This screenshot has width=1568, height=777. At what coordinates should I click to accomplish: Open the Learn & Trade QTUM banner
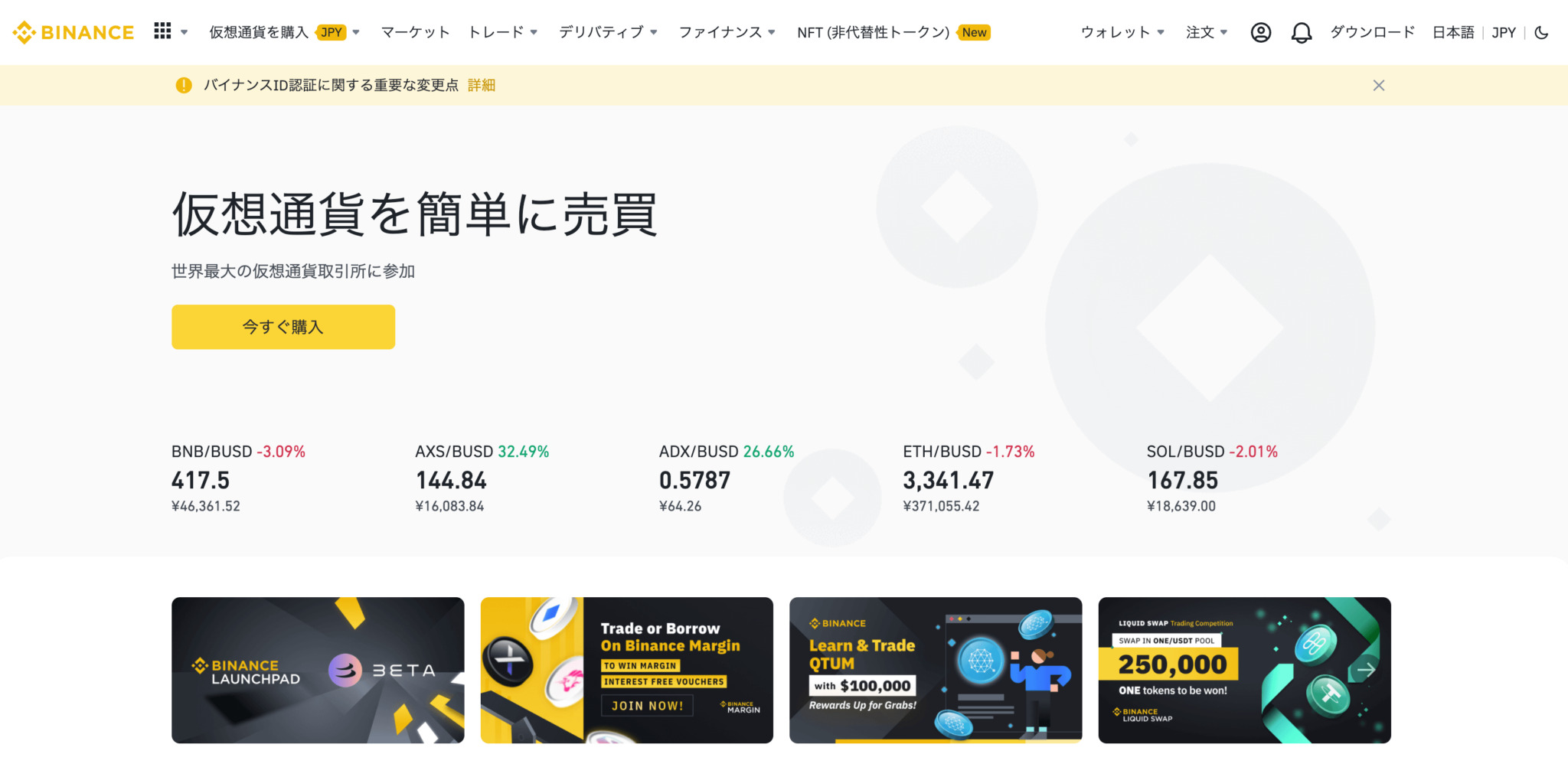[936, 670]
